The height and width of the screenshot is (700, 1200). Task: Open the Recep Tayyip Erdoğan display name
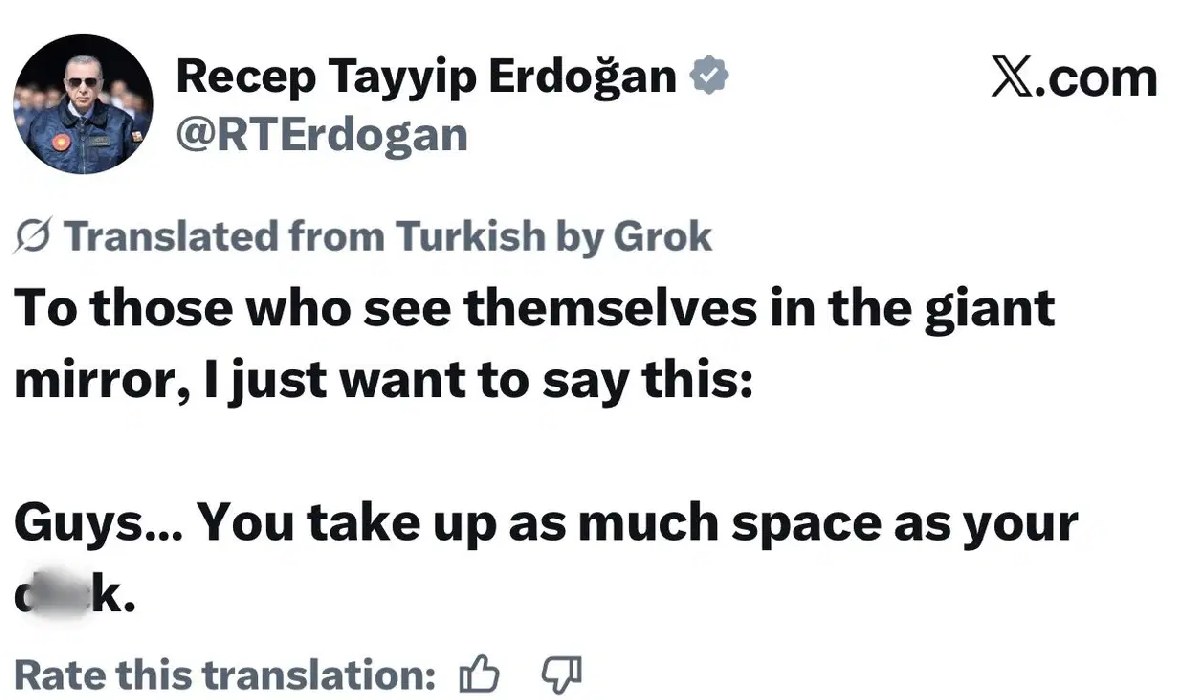coord(427,78)
